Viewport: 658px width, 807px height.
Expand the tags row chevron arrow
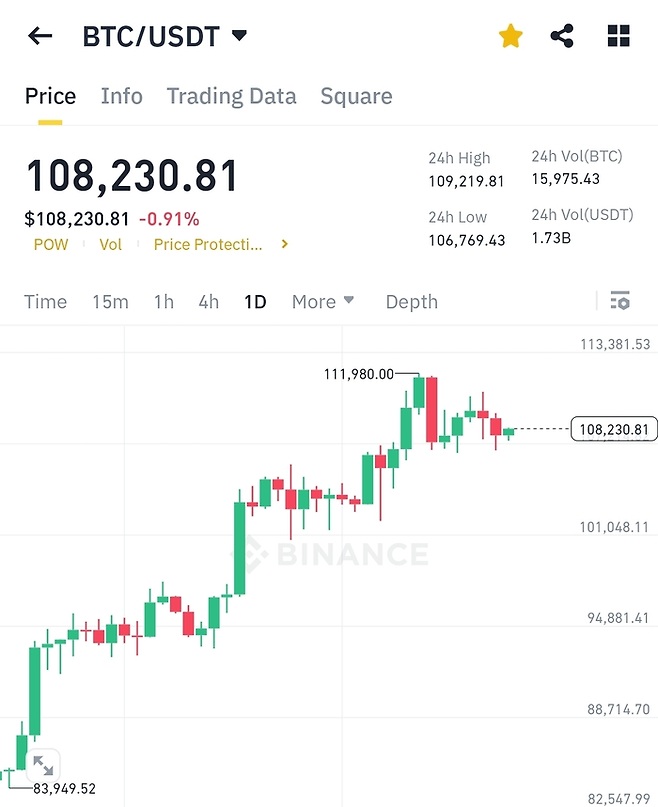285,244
